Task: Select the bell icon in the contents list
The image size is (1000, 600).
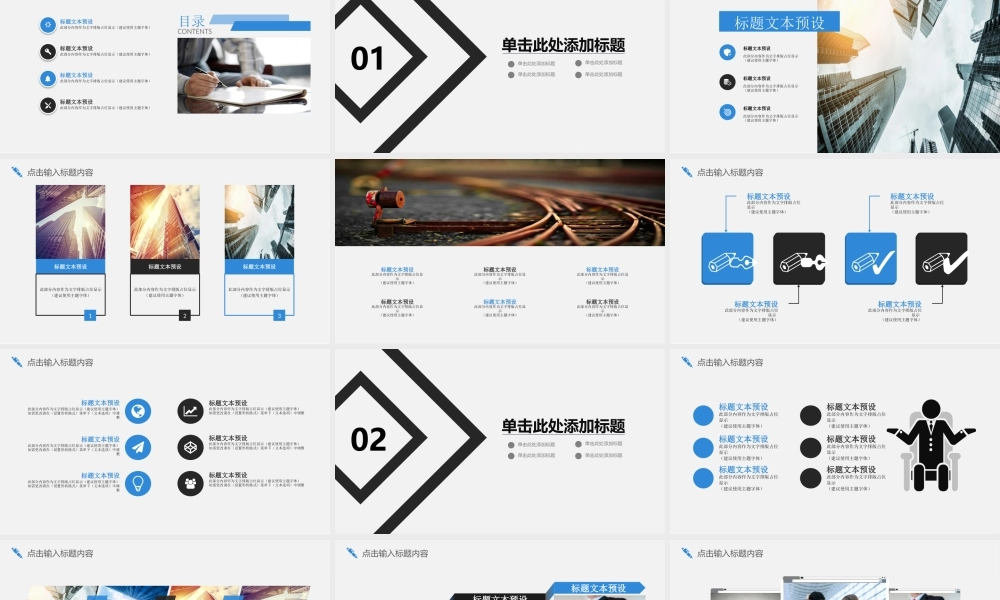Action: tap(48, 81)
